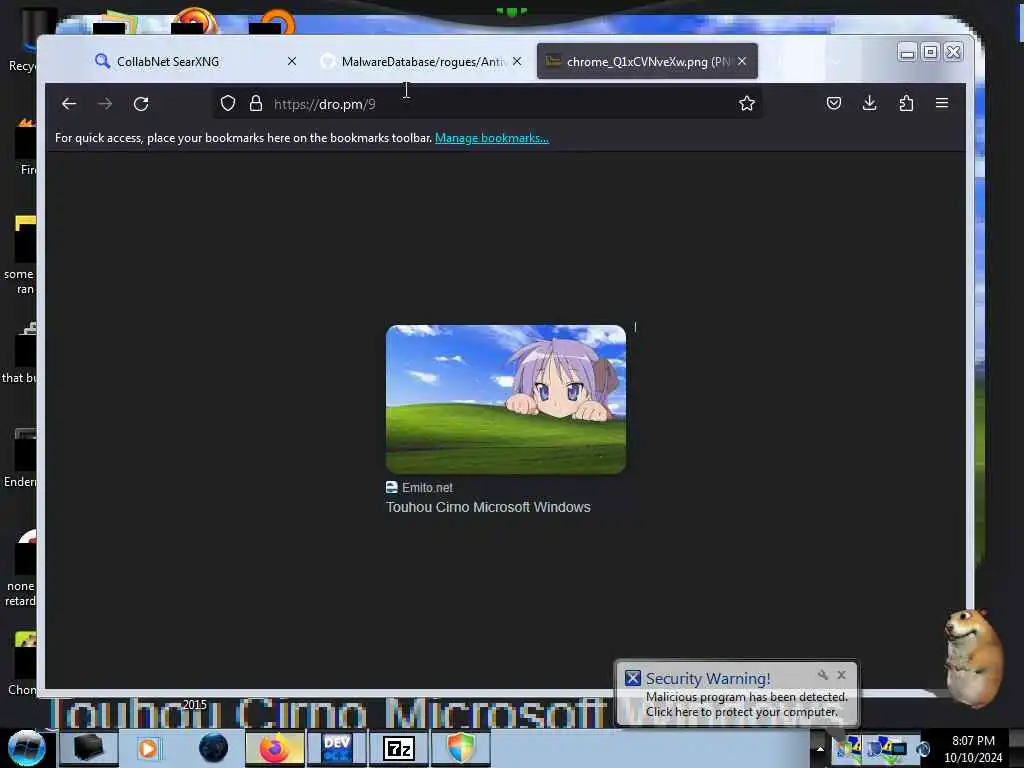Click the Security Warning popup message
This screenshot has width=1024, height=768.
[746, 705]
